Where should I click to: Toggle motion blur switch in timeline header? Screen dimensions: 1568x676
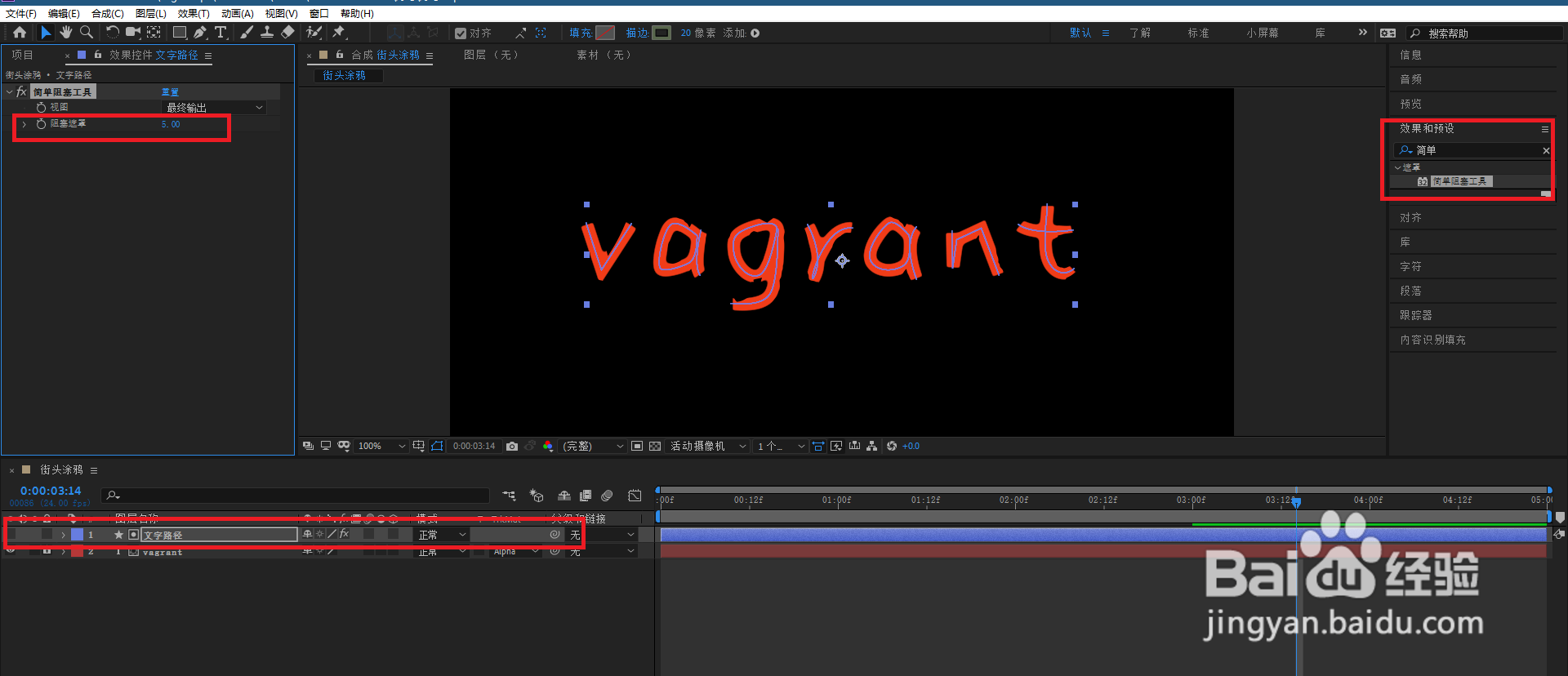(607, 496)
